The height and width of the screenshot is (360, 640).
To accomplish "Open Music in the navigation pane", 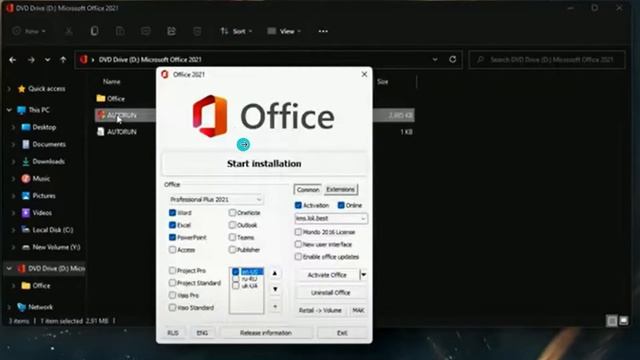I will 41,179.
